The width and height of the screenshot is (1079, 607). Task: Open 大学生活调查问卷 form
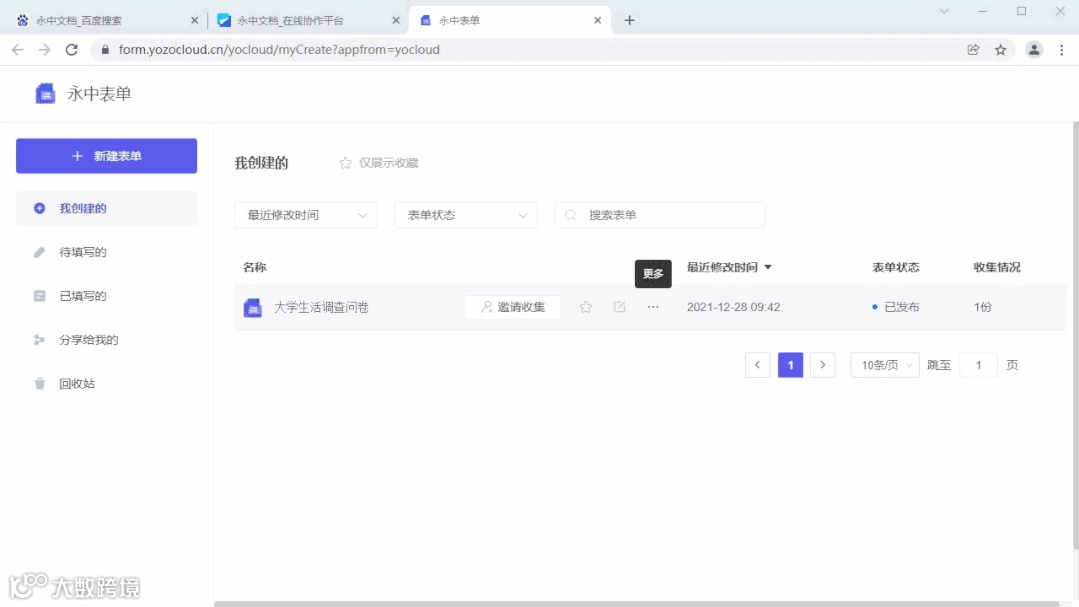tap(321, 308)
